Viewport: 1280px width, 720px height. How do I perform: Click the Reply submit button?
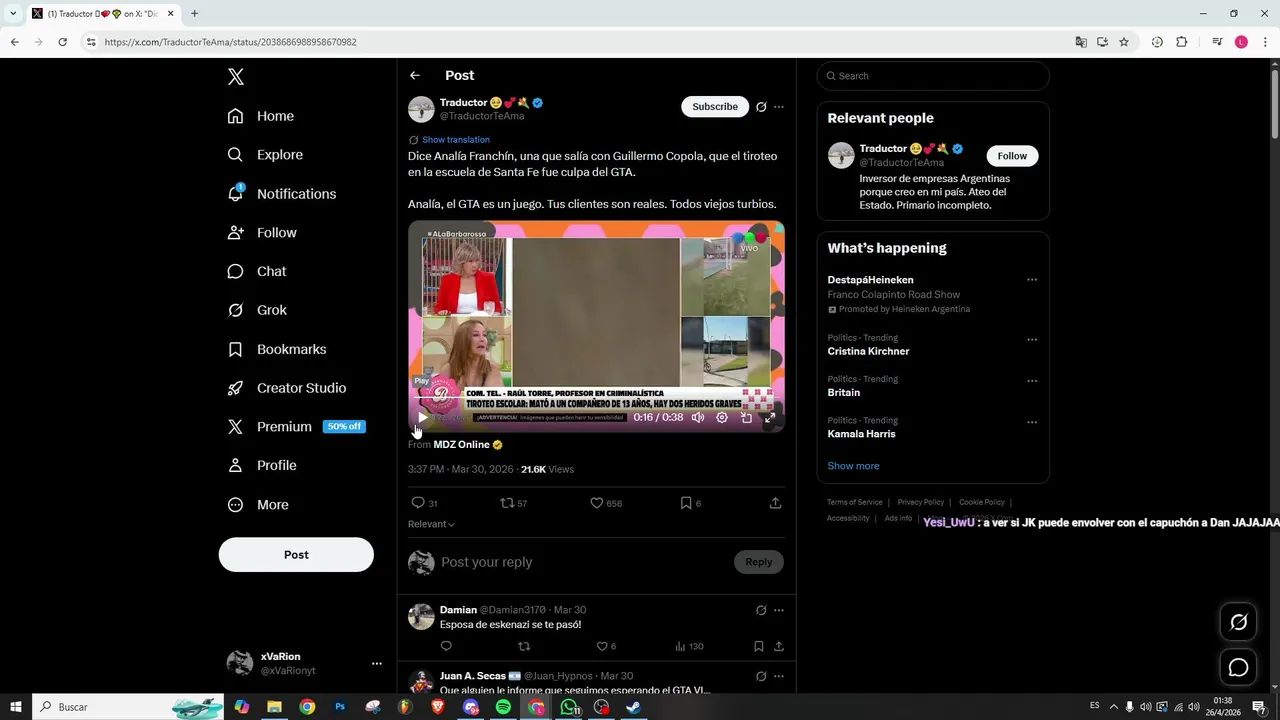click(759, 562)
